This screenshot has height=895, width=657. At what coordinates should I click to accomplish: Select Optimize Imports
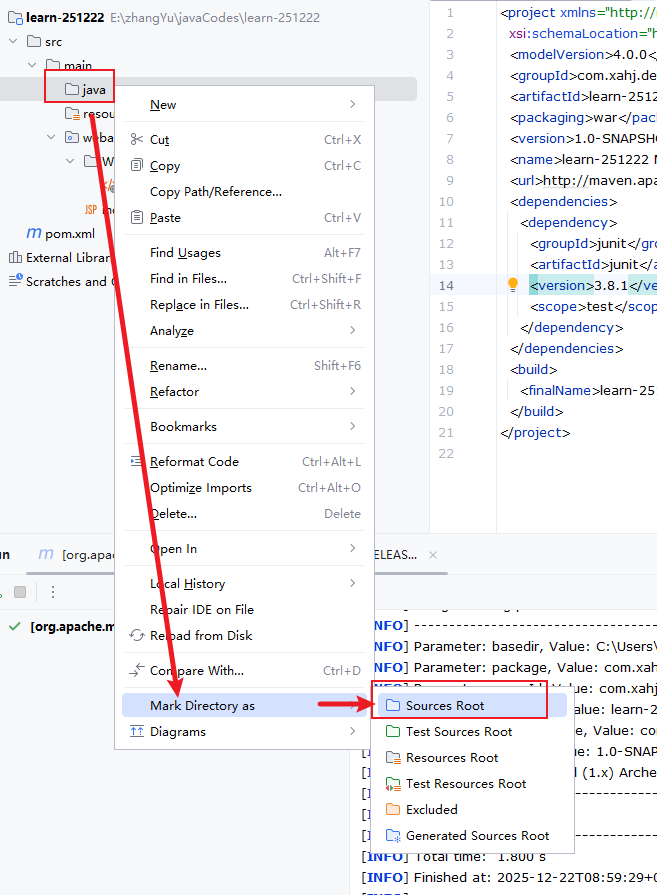[x=244, y=487]
